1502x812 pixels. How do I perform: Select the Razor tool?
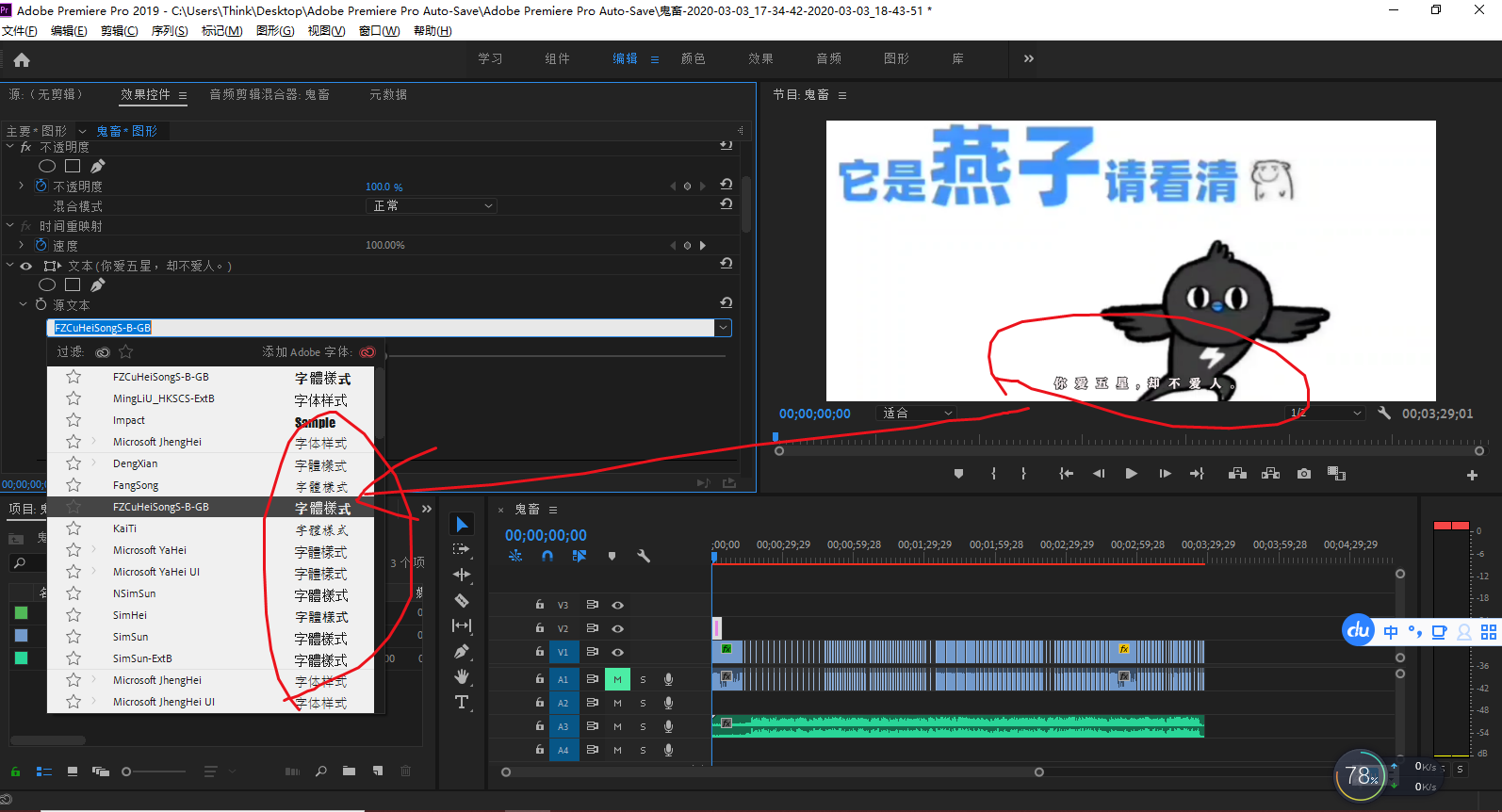click(462, 600)
